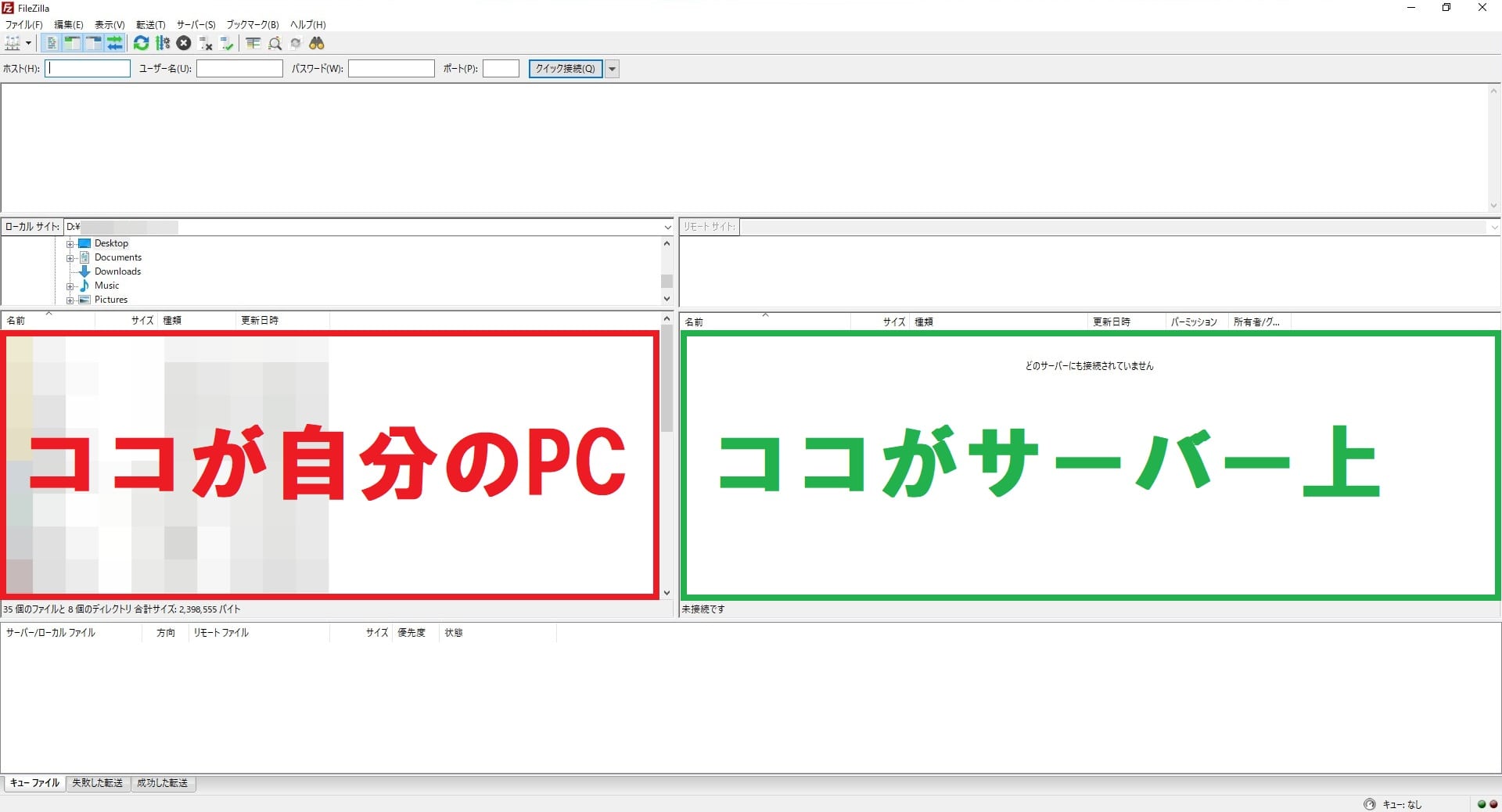
Task: Click the directory comparison magnifier icon
Action: (x=275, y=44)
